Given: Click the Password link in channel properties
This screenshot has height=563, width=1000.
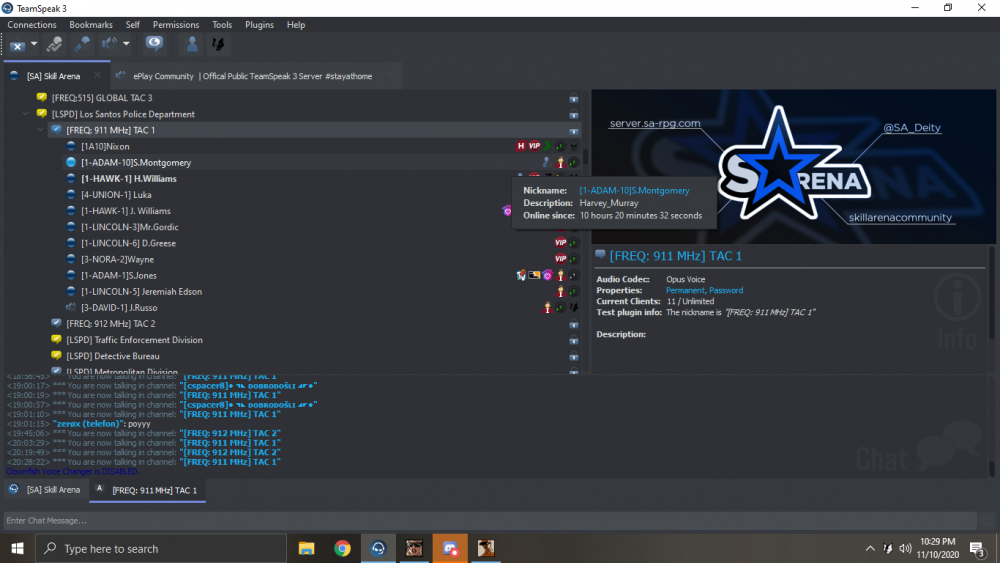Looking at the screenshot, I should coord(726,290).
